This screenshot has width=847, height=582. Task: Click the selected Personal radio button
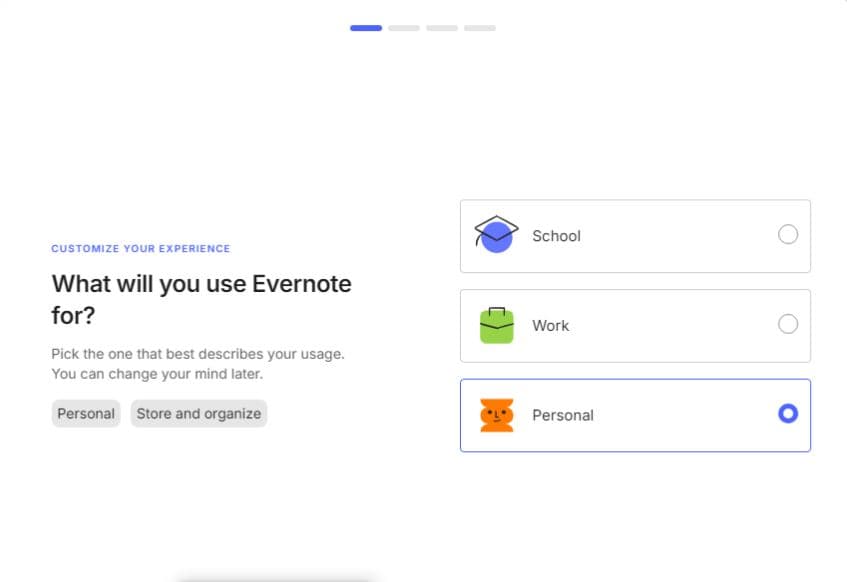click(x=788, y=413)
